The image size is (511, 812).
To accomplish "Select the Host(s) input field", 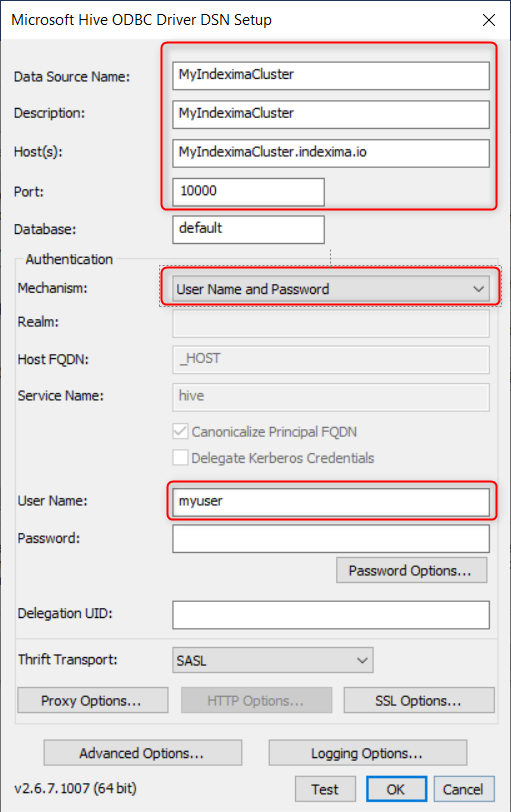I will (x=331, y=153).
